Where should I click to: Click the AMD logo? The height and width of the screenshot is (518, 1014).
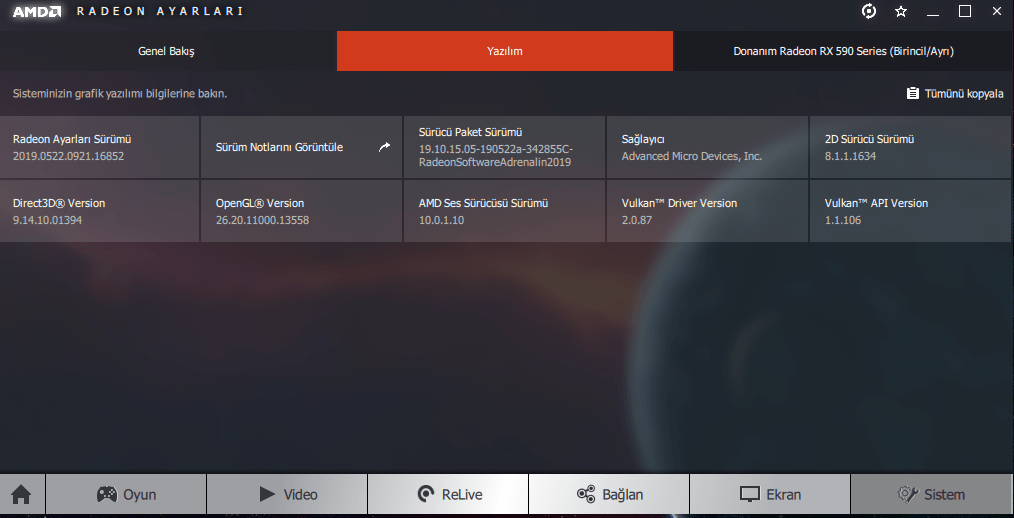[38, 11]
